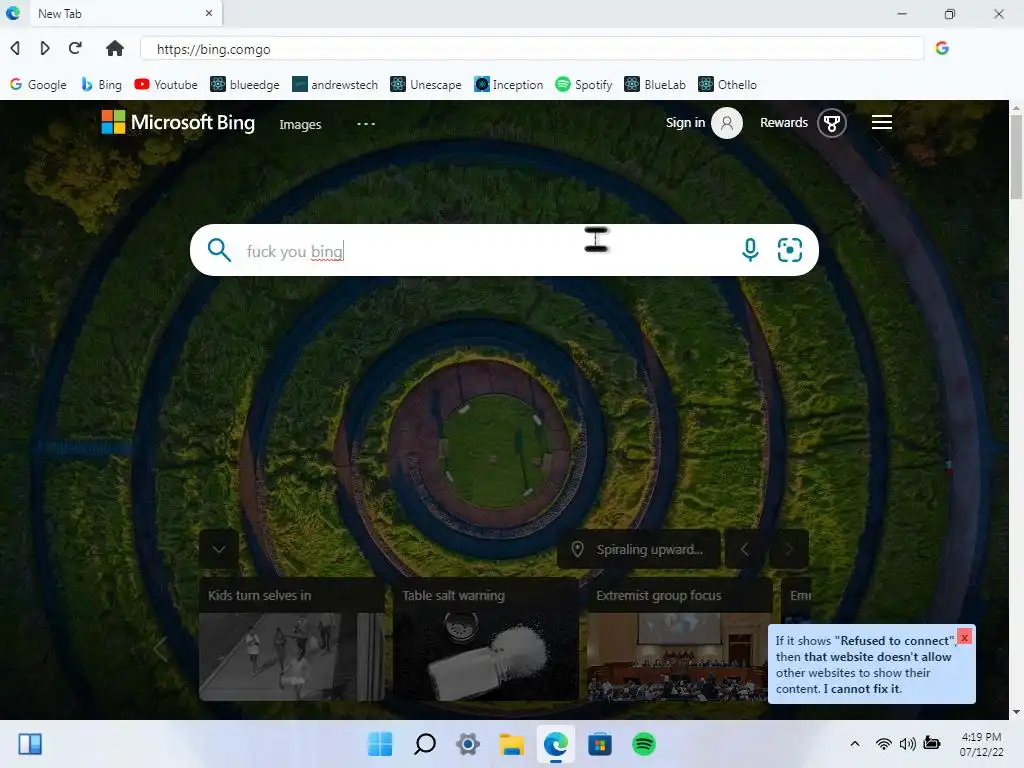
Task: Open the Bing hamburger menu
Action: [882, 122]
